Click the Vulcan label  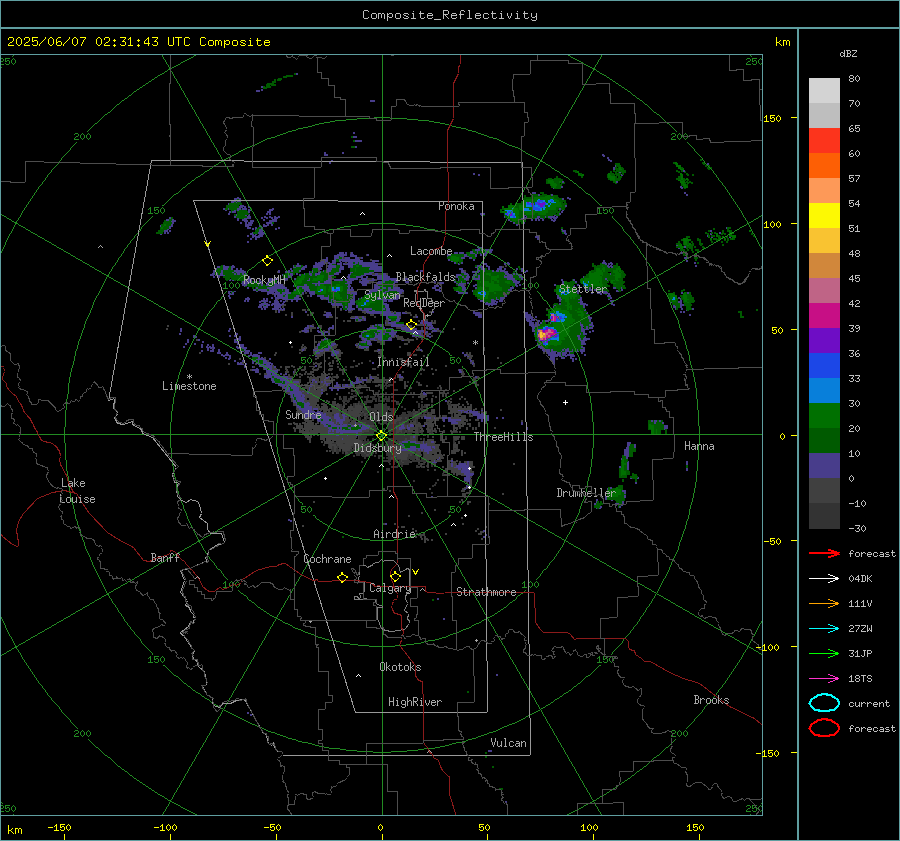508,743
